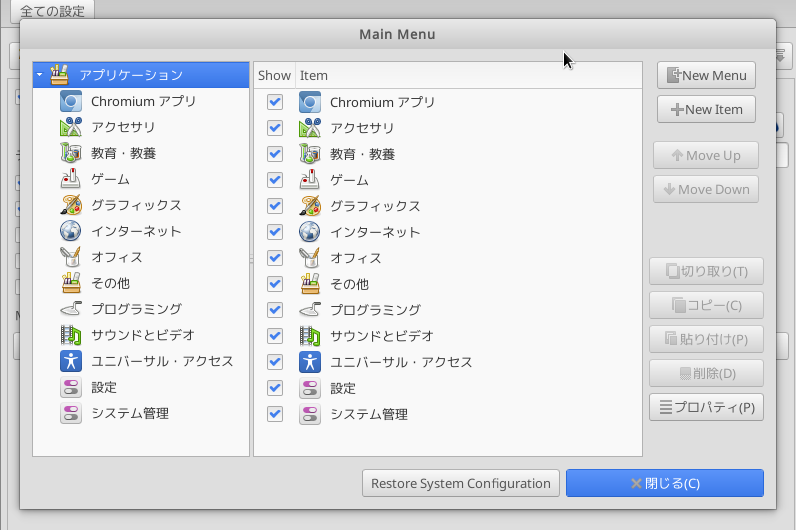Toggle Show checkbox for サウンドとビデオ
This screenshot has width=796, height=530.
click(x=275, y=336)
